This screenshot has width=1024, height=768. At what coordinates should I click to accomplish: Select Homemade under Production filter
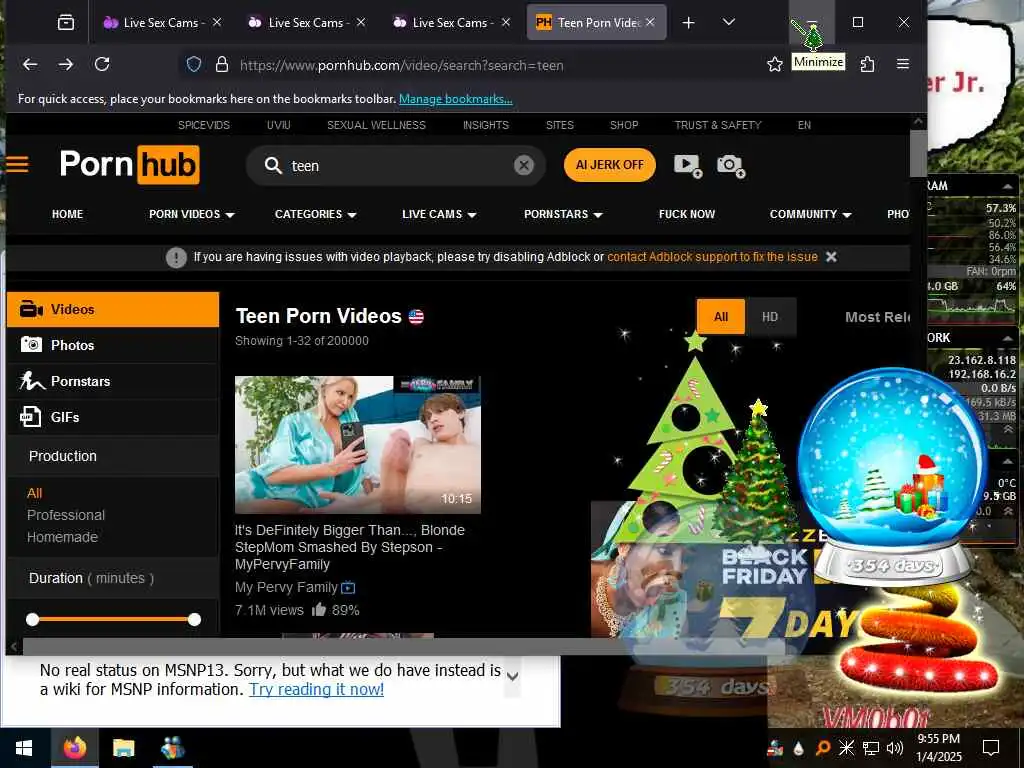click(x=63, y=537)
